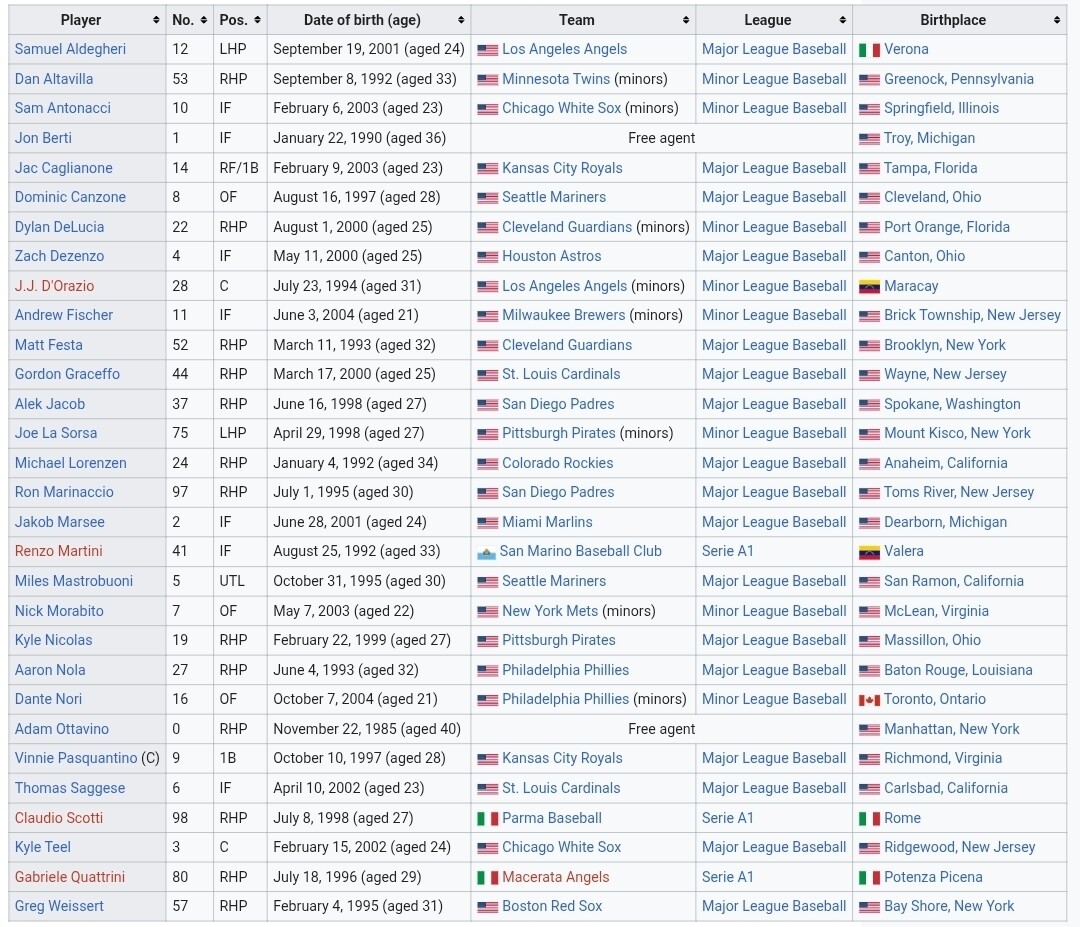The width and height of the screenshot is (1080, 927).
Task: Click the US flag beside Troy, Michigan
Action: pyautogui.click(x=869, y=138)
